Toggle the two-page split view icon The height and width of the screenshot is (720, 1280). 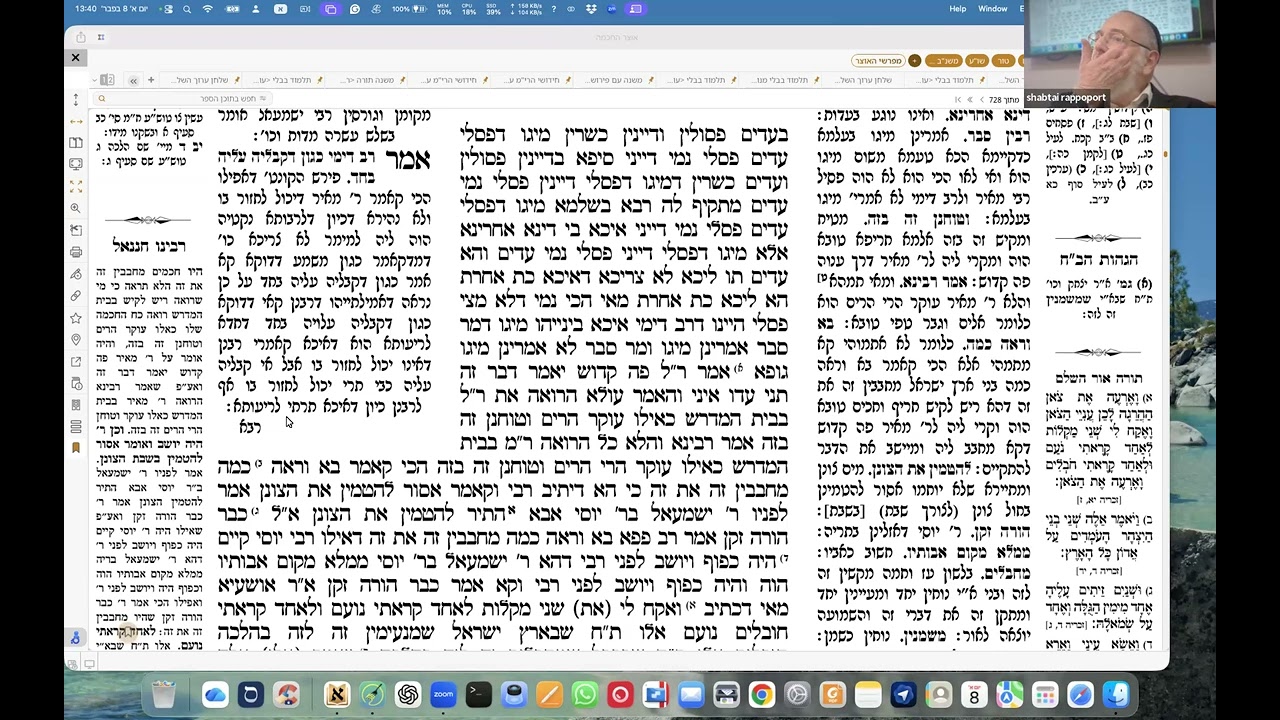click(107, 80)
